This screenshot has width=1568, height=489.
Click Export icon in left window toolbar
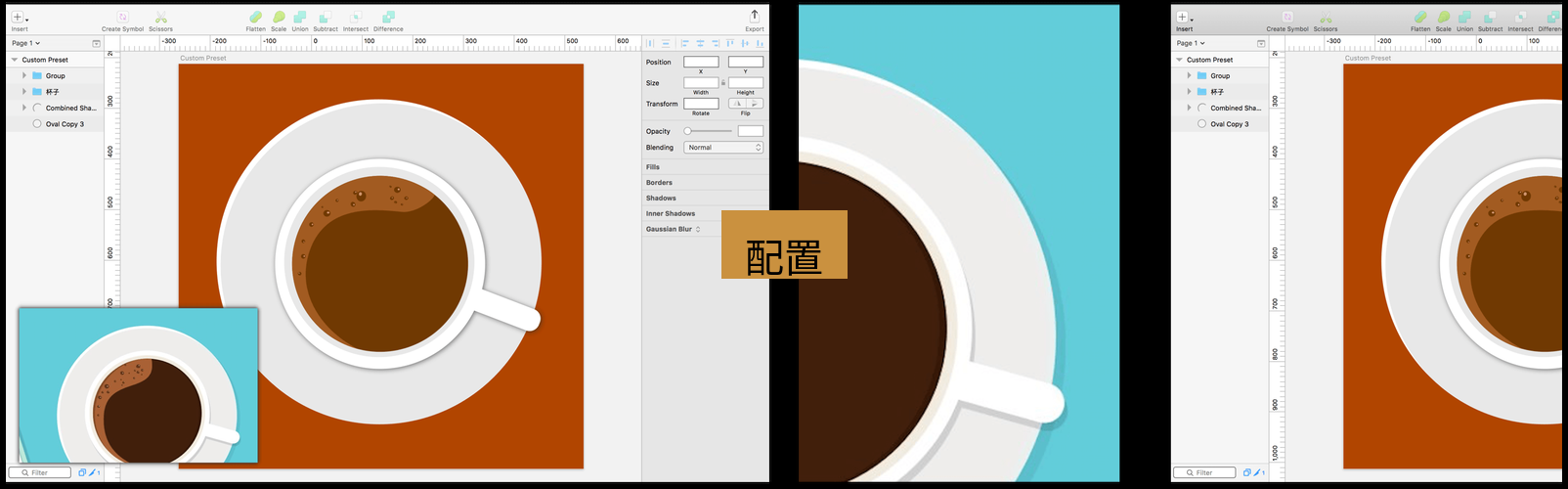(x=754, y=17)
